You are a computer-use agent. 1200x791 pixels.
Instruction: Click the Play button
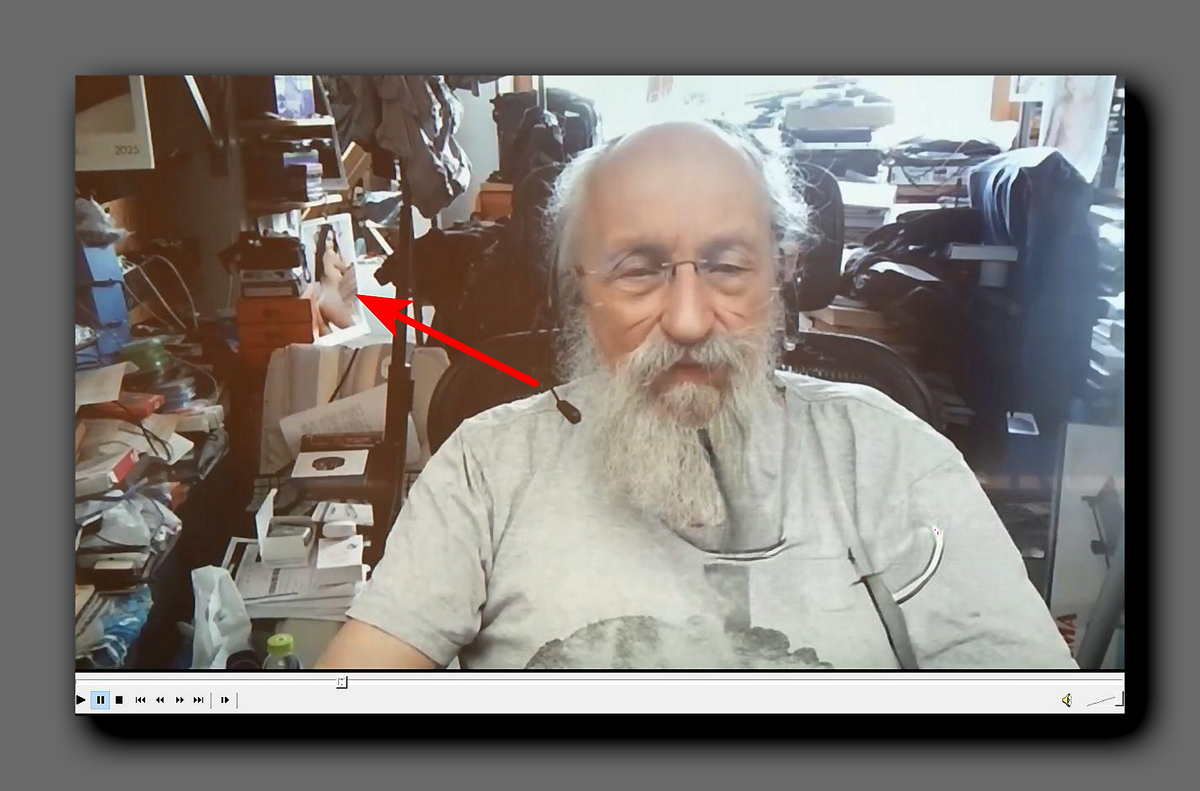[x=81, y=700]
